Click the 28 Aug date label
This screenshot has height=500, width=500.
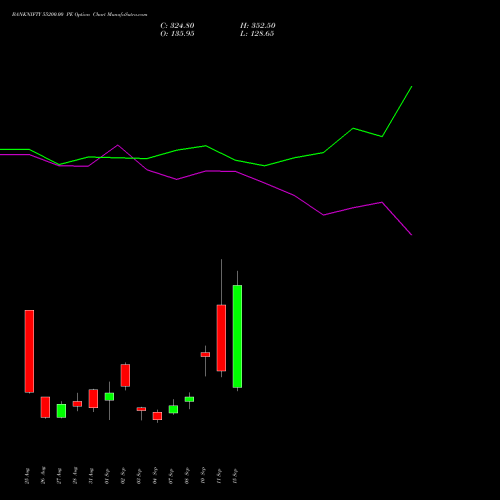[75, 476]
